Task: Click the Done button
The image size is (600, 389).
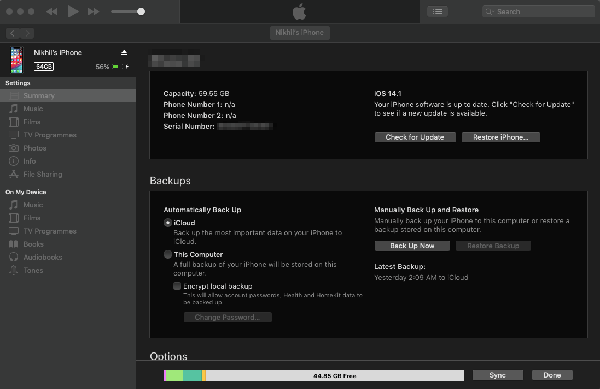Action: pos(552,375)
